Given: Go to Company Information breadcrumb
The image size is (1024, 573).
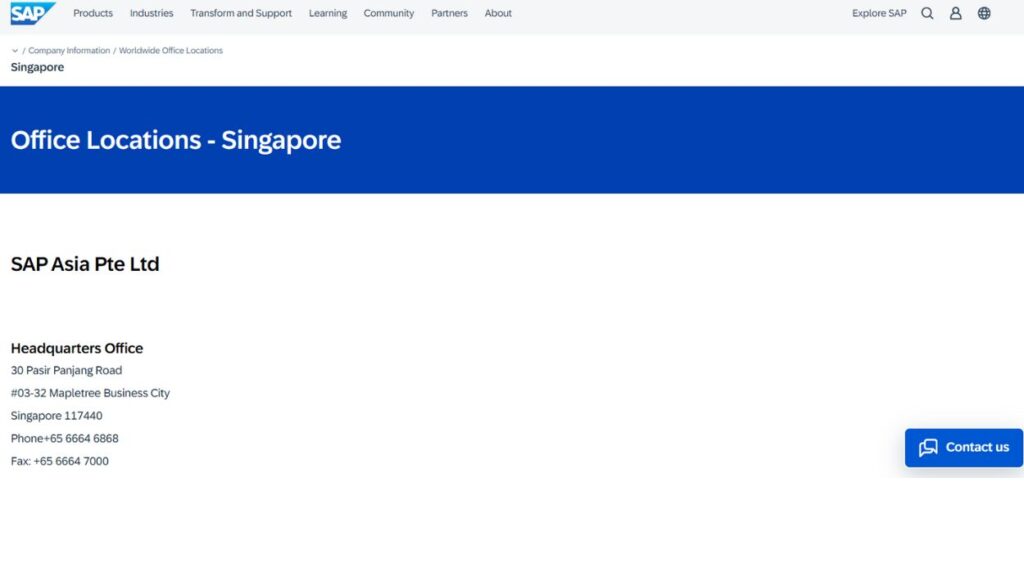Looking at the screenshot, I should click(x=69, y=50).
